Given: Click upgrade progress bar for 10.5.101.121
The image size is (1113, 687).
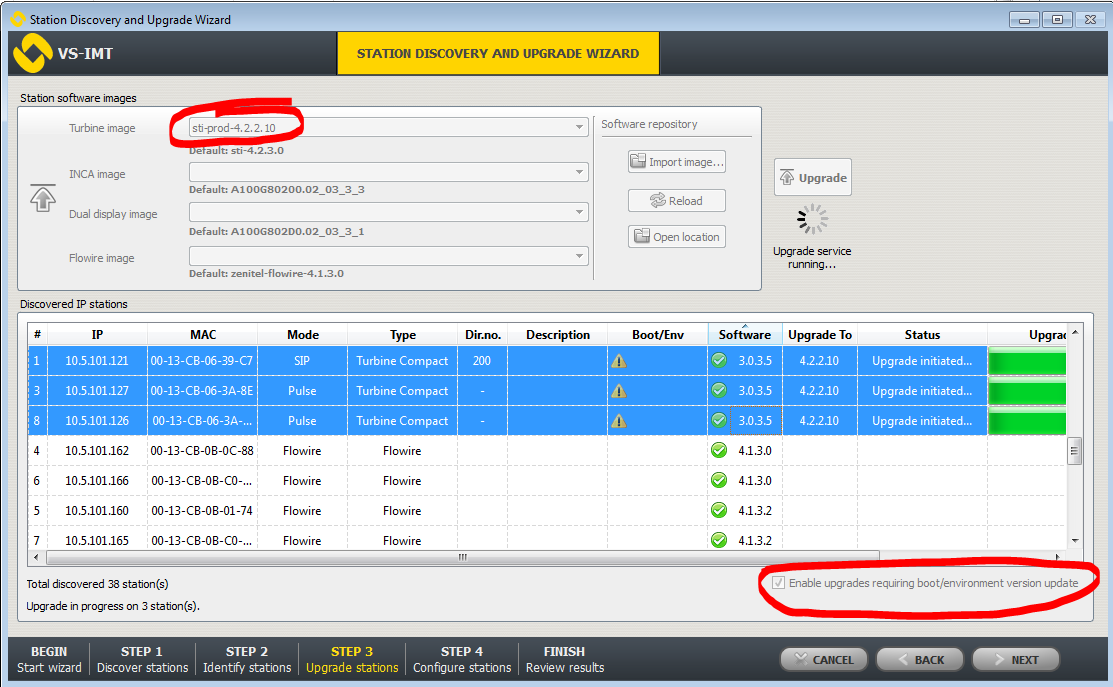Looking at the screenshot, I should pos(1027,362).
